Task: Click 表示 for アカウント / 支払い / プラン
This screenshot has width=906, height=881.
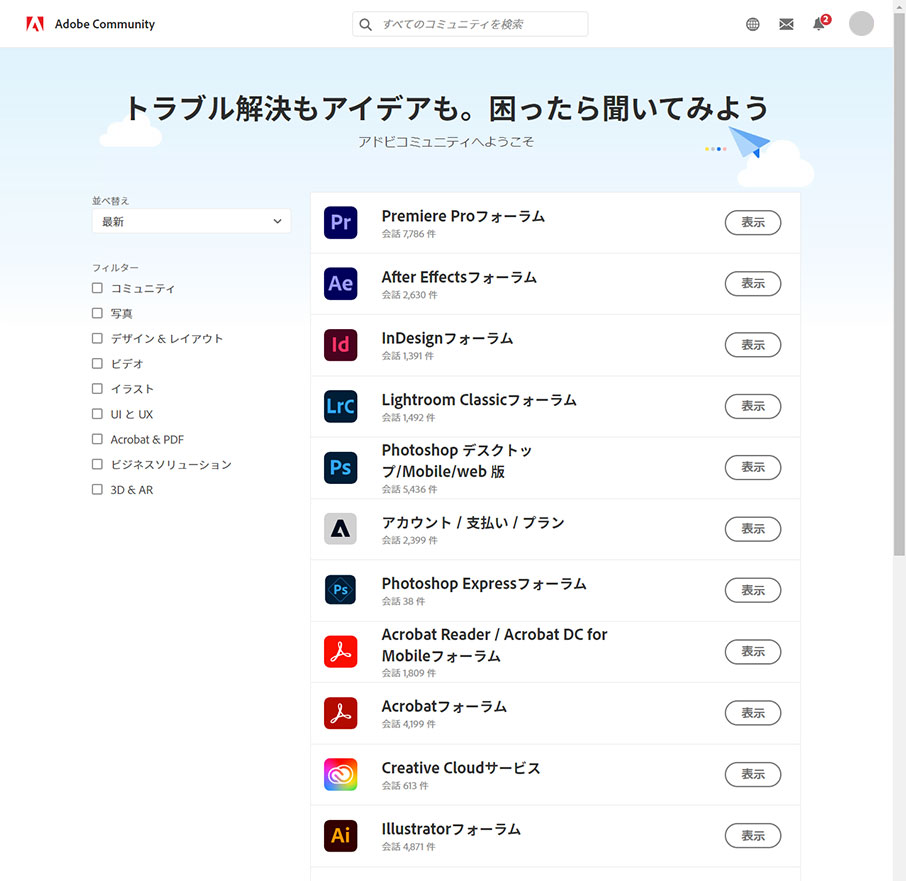Action: click(x=753, y=529)
